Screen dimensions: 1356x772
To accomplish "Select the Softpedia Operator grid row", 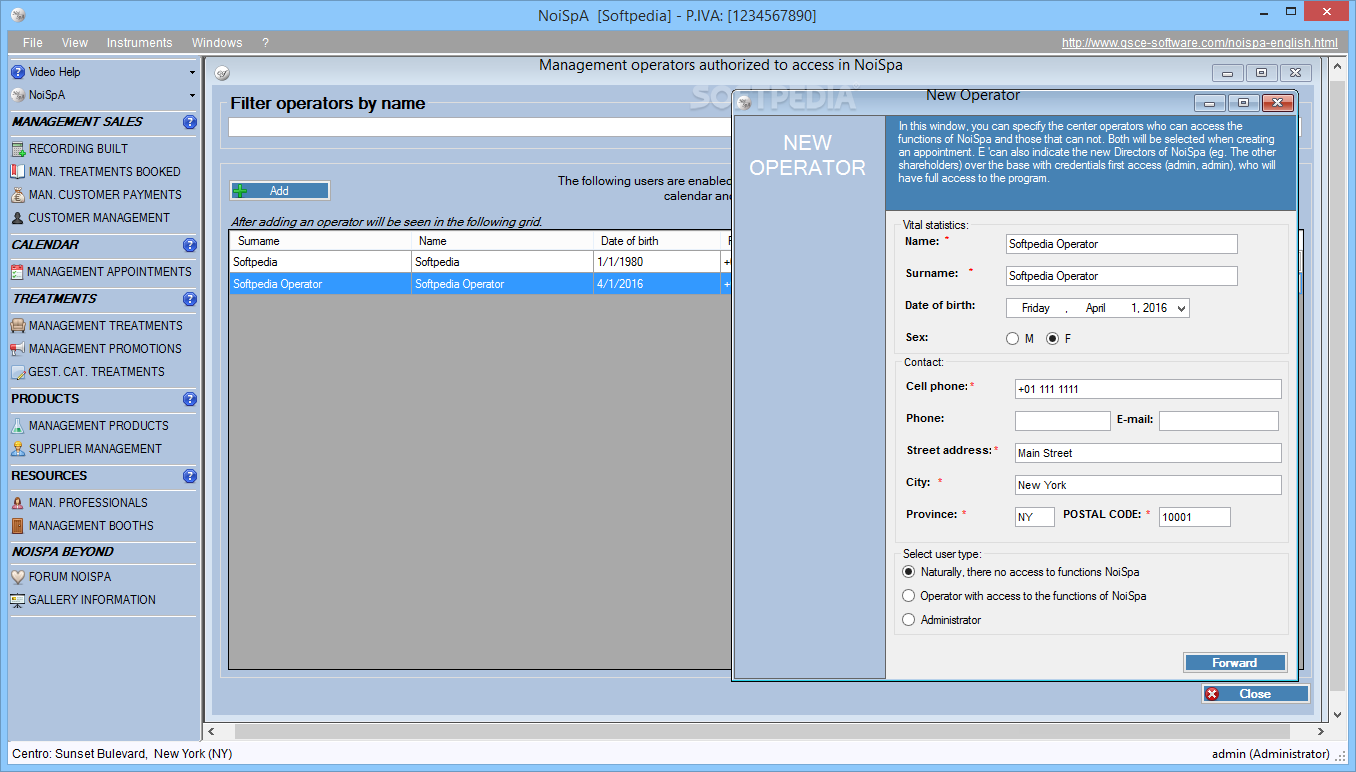I will [480, 284].
